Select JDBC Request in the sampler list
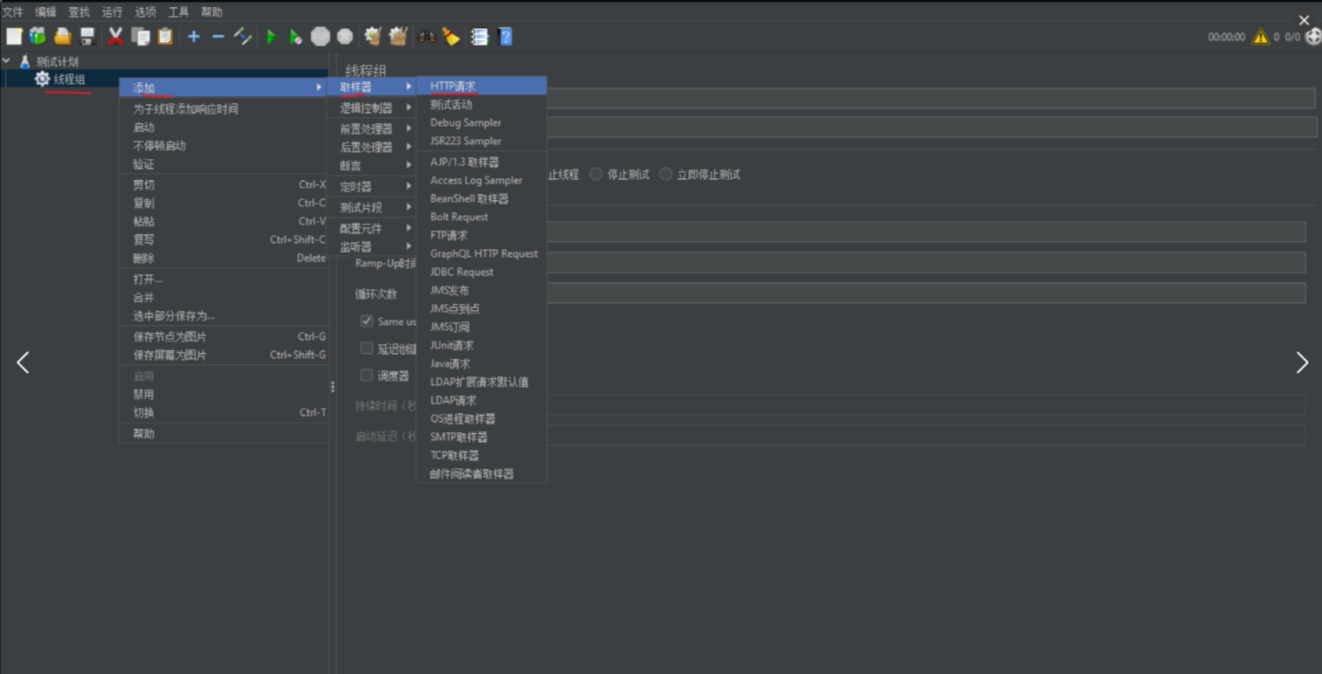Image resolution: width=1322 pixels, height=674 pixels. pyautogui.click(x=462, y=272)
